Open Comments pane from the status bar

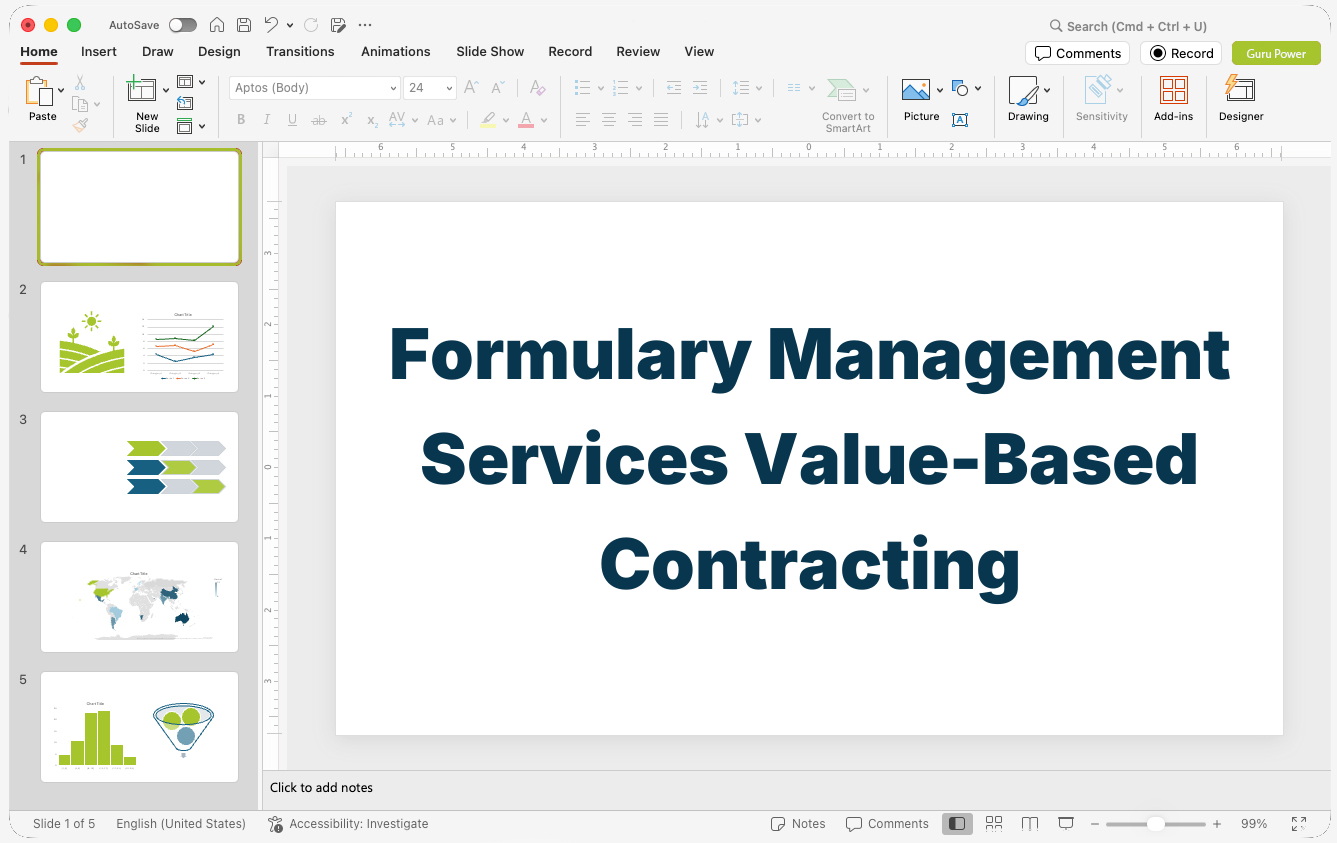[x=887, y=824]
